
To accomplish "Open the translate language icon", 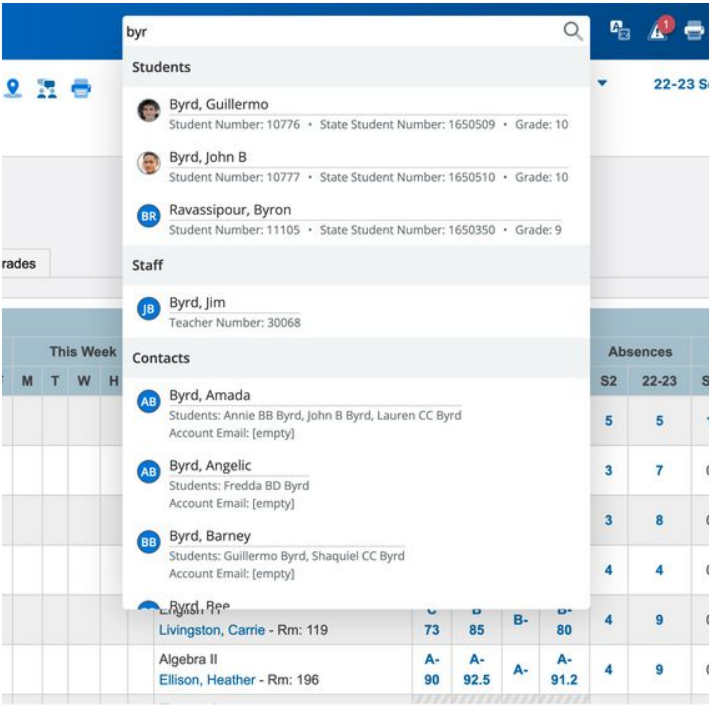I will (x=620, y=31).
